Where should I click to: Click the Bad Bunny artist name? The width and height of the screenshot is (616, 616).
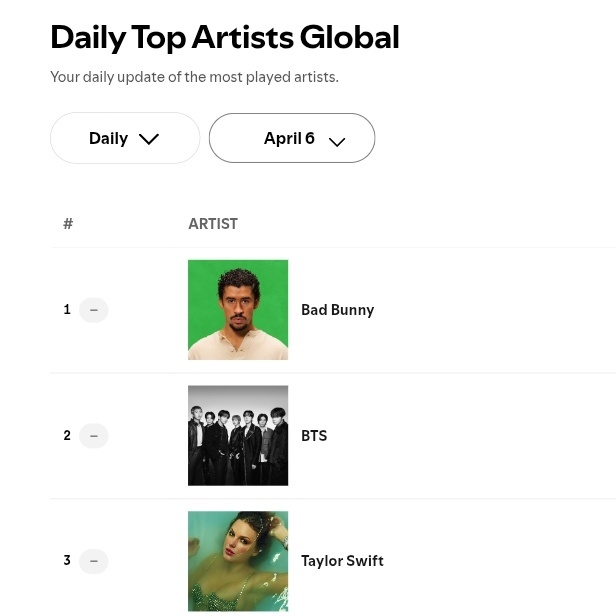coord(337,310)
